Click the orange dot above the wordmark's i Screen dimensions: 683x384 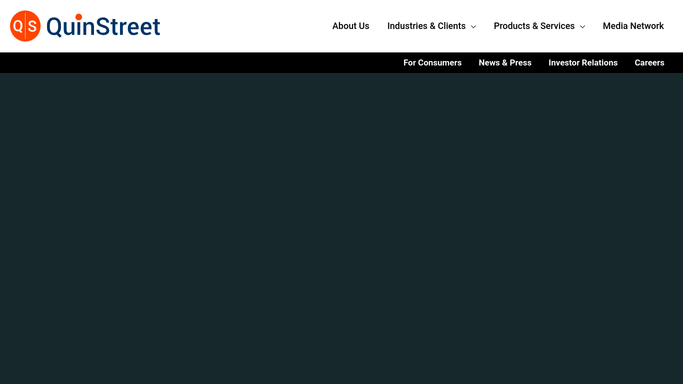click(79, 17)
